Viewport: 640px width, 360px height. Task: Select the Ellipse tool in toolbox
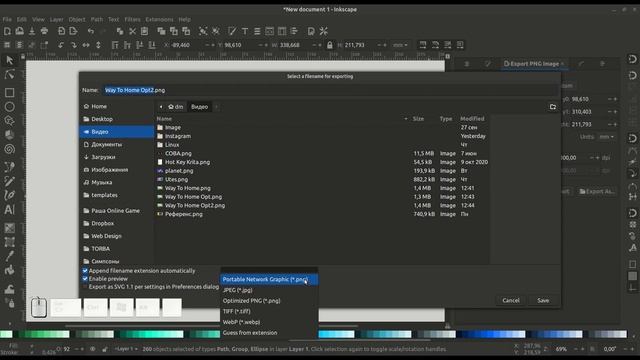tap(9, 107)
